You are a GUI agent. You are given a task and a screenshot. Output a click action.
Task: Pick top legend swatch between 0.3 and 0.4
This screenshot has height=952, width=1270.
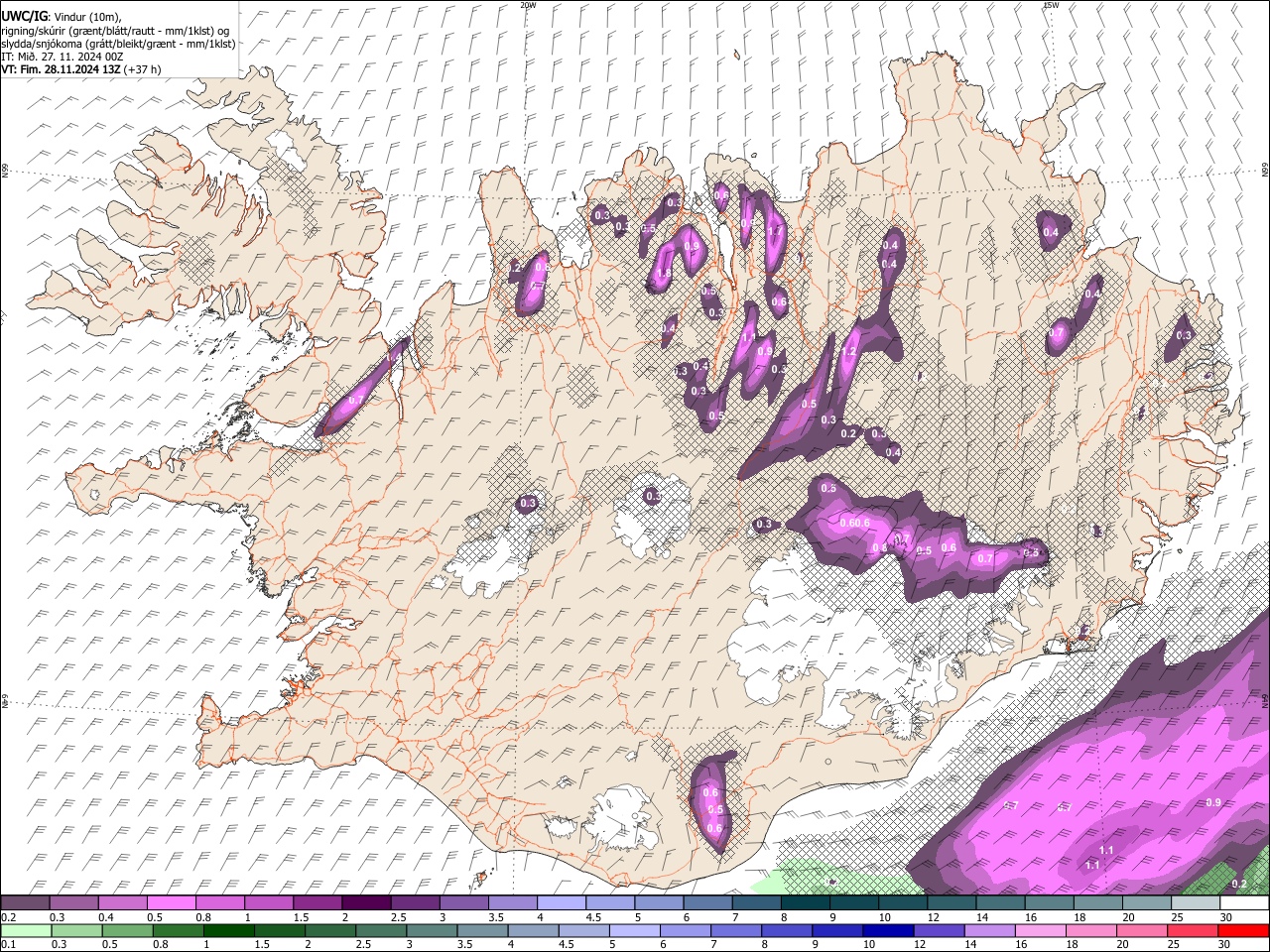[73, 902]
